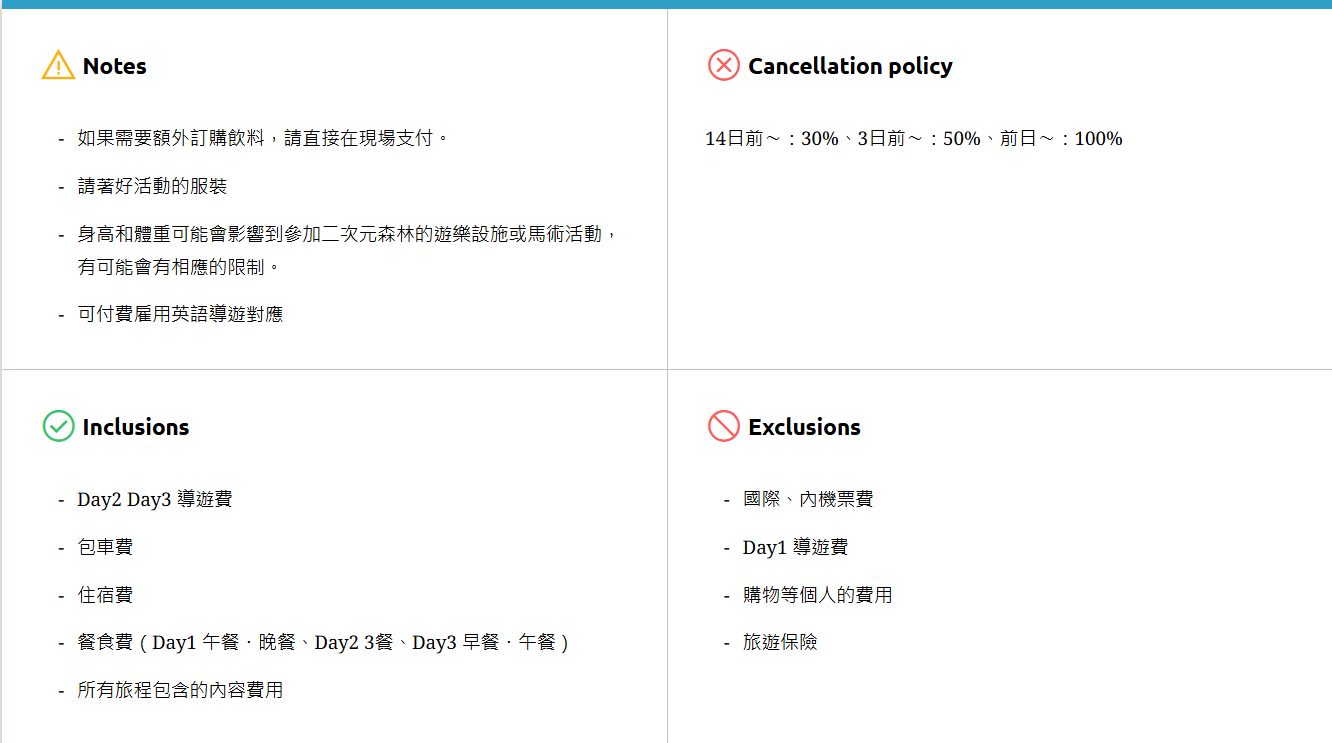Screen dimensions: 1332x743
Task: Select the Notes heading
Action: (x=114, y=66)
